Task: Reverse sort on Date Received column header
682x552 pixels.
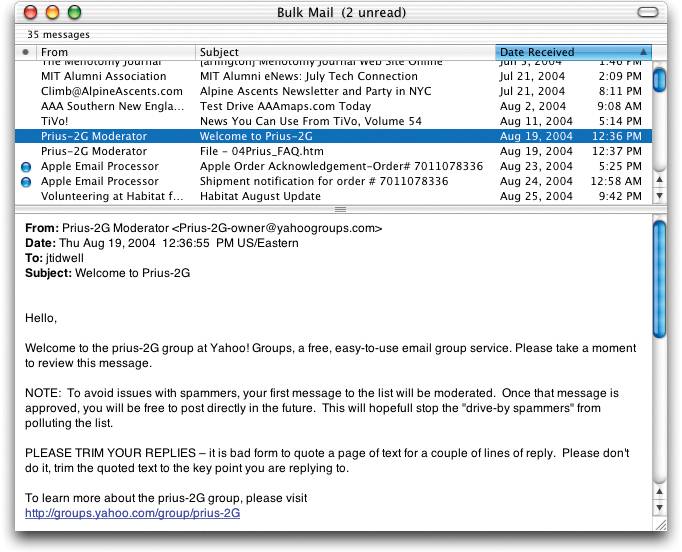Action: [565, 52]
